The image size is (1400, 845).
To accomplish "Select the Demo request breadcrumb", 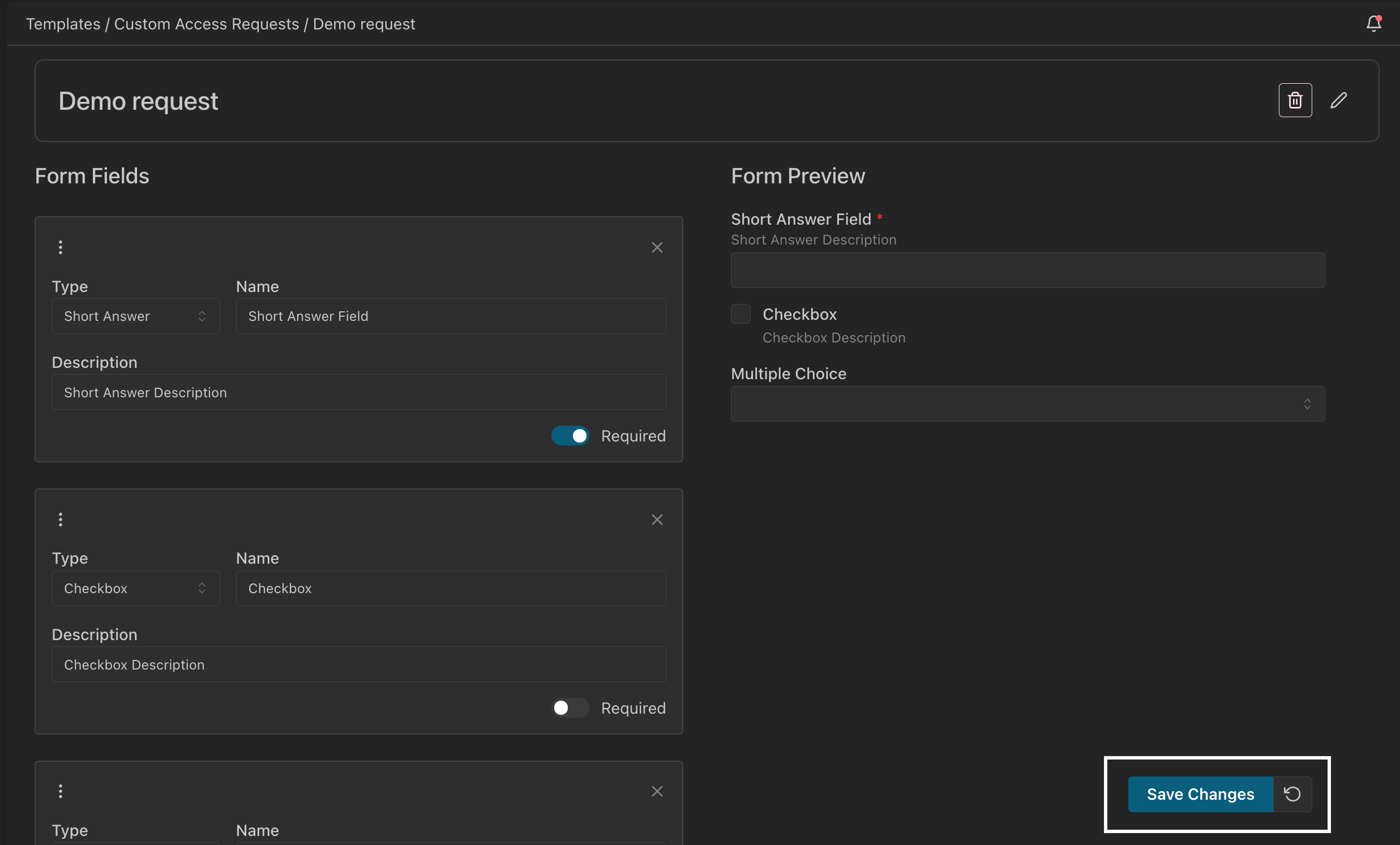I will pyautogui.click(x=363, y=24).
